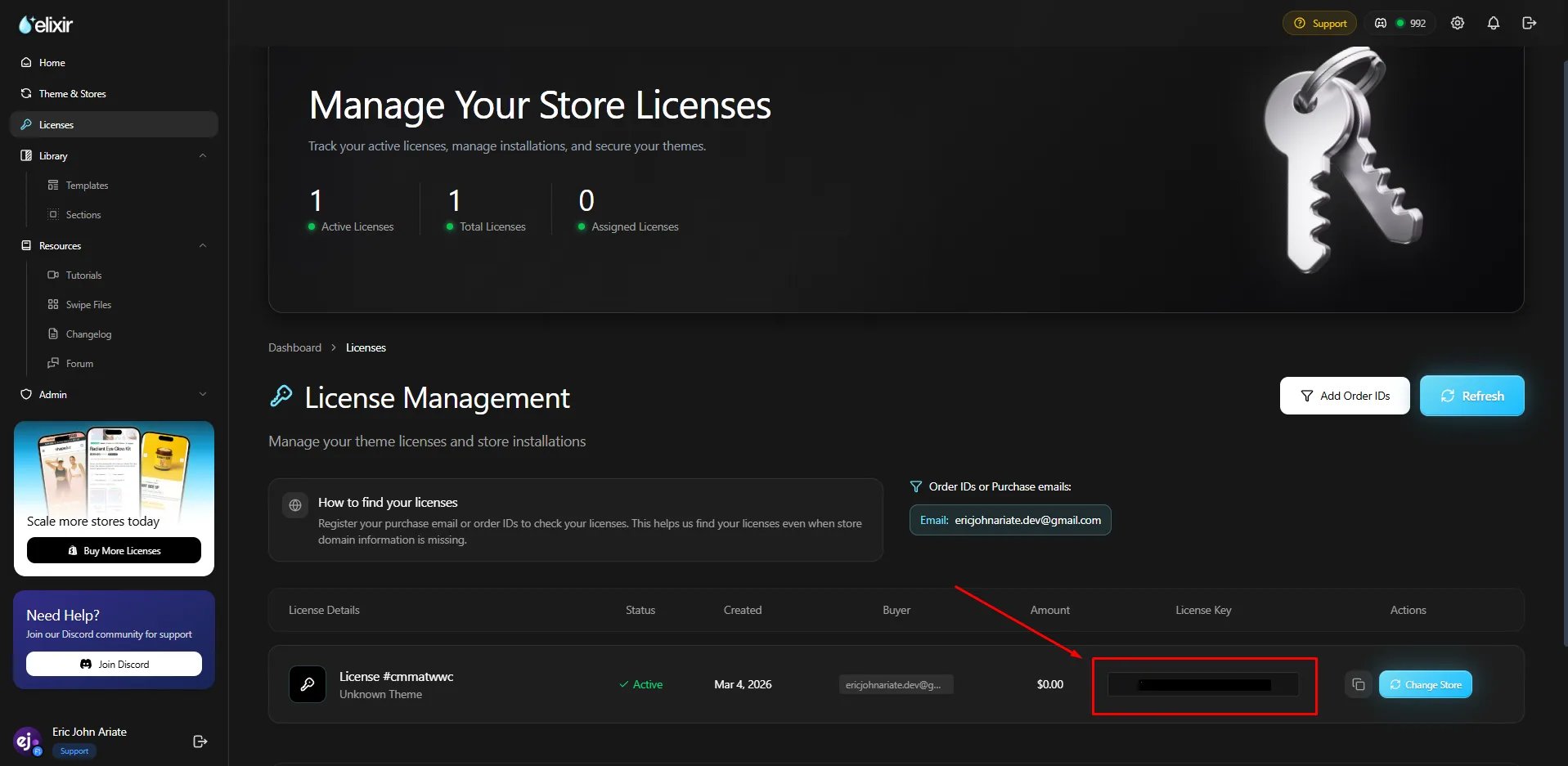Screen dimensions: 1568x766
Task: Click the Admin shield icon
Action: point(26,394)
